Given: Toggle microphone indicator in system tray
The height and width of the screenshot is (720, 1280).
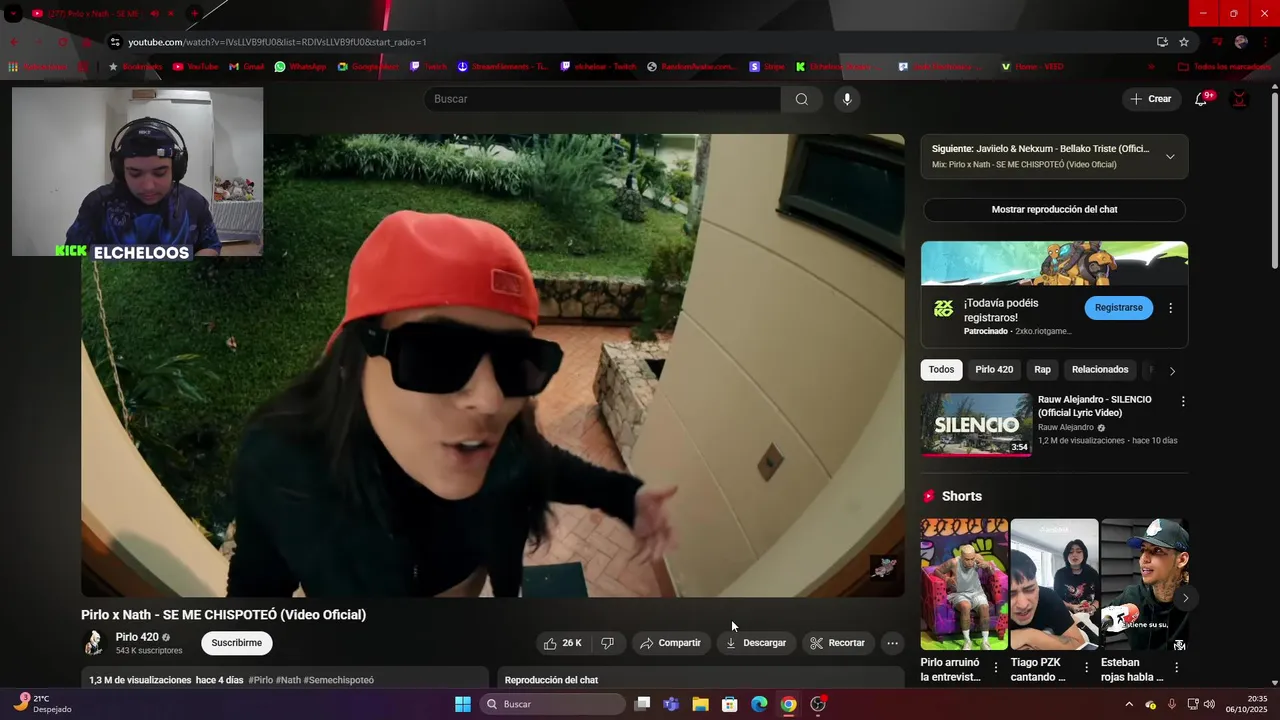Looking at the screenshot, I should (x=1171, y=704).
